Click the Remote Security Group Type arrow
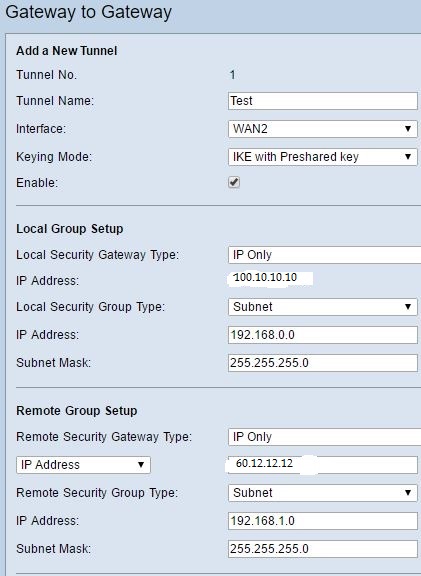The height and width of the screenshot is (576, 421). pos(408,493)
